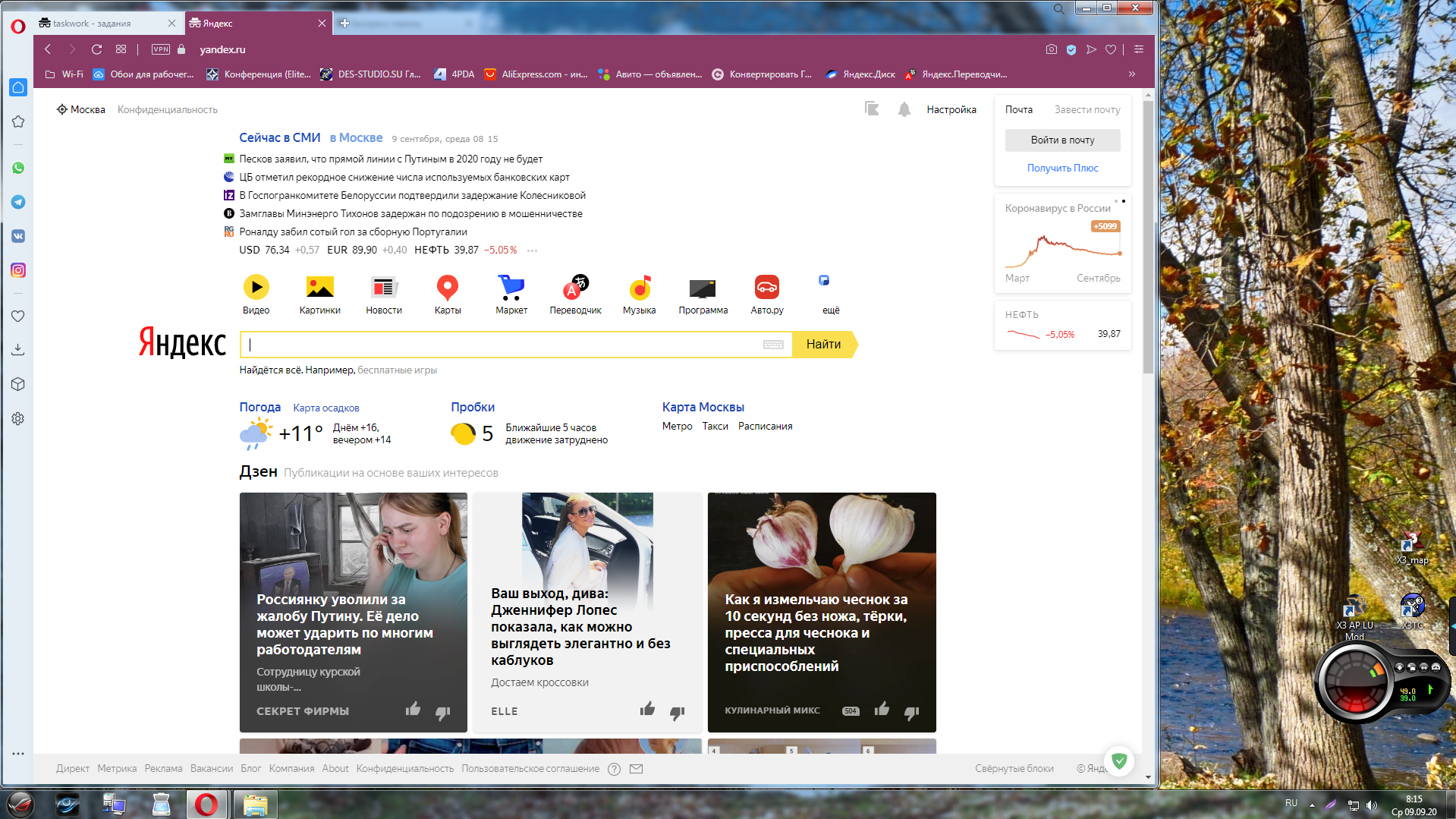The image size is (1456, 819).
Task: Click the Найти search button
Action: point(824,345)
